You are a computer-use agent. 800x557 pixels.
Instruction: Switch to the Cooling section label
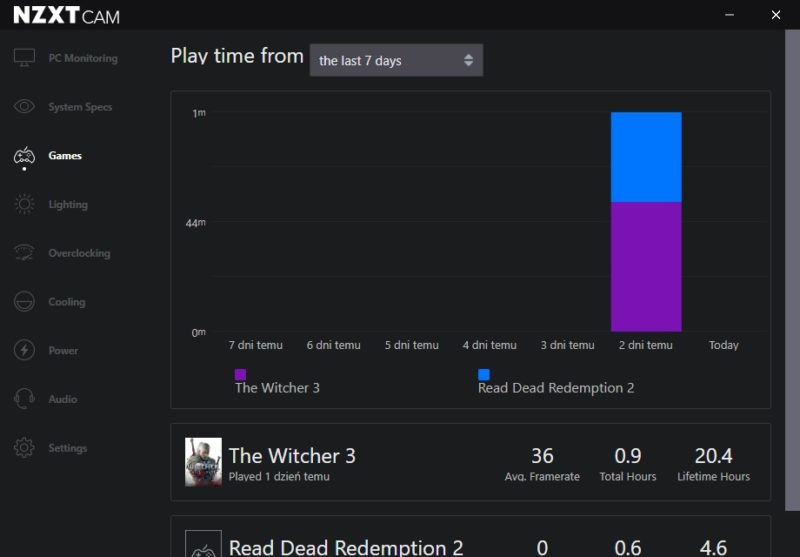click(67, 302)
